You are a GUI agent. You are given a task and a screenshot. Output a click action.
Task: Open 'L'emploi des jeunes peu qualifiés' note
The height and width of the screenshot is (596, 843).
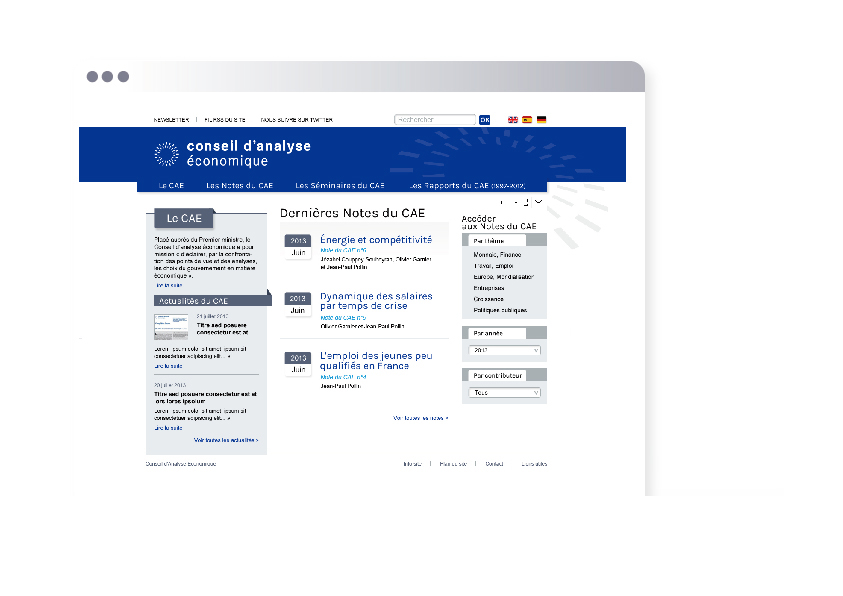376,360
